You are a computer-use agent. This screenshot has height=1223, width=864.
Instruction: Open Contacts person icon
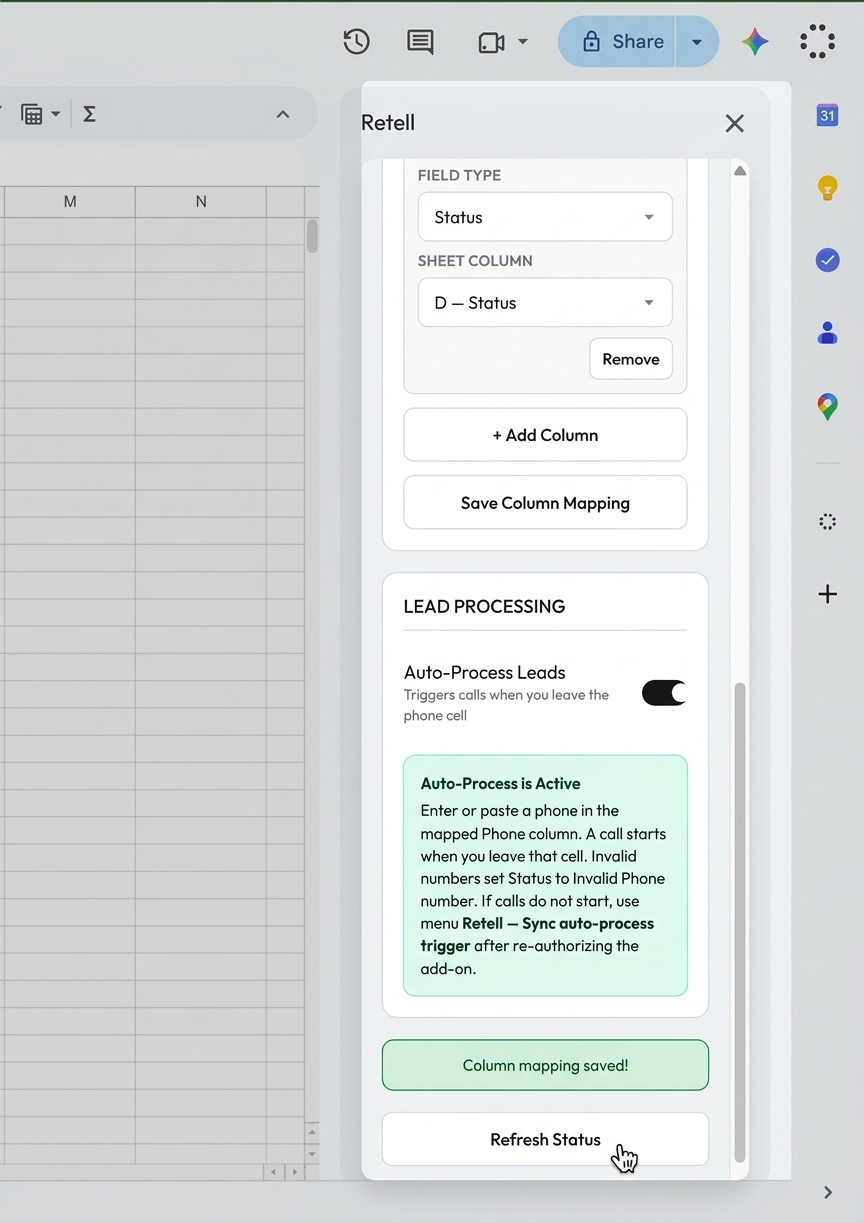827,333
